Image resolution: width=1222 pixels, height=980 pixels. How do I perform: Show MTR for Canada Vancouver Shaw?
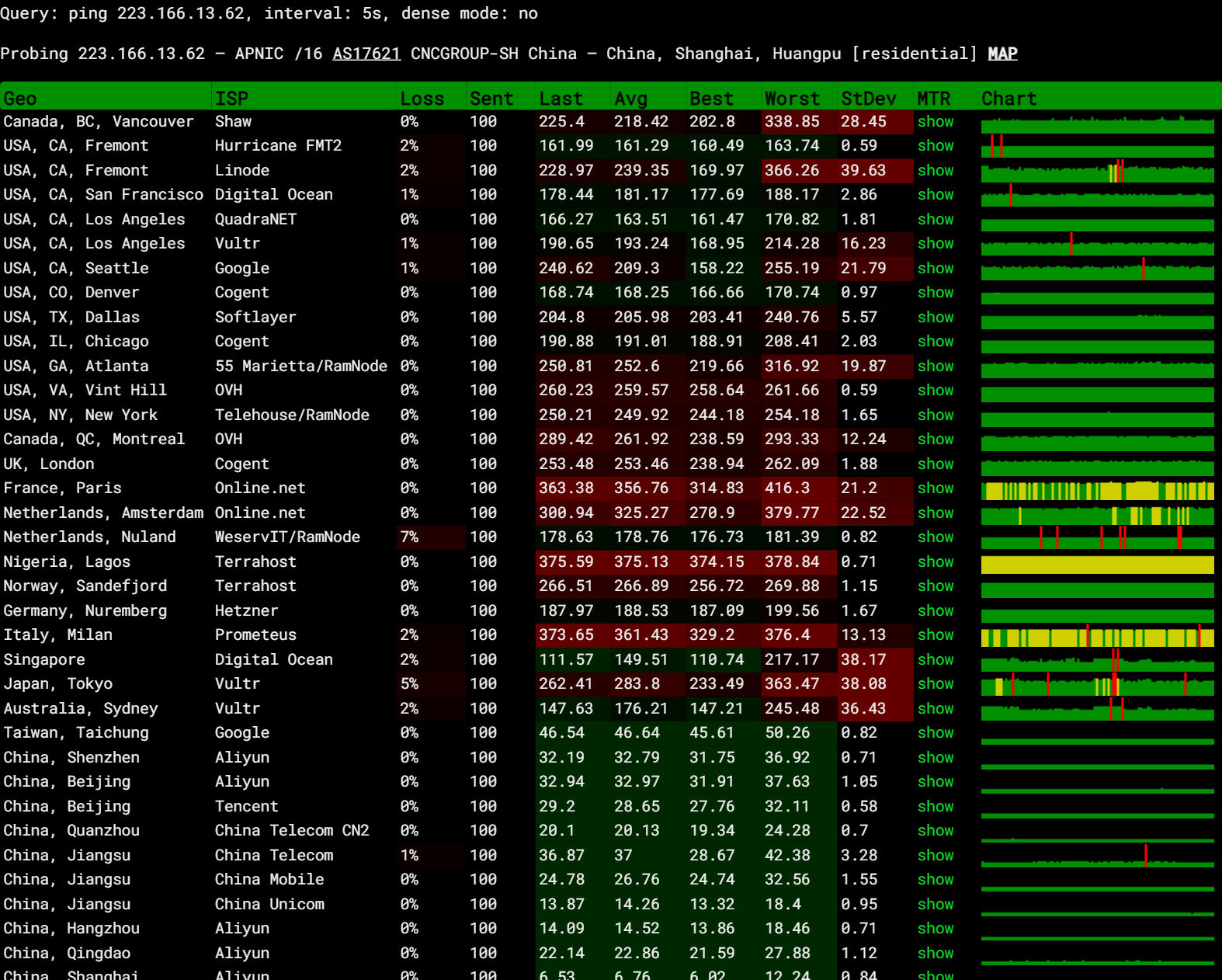coord(936,122)
